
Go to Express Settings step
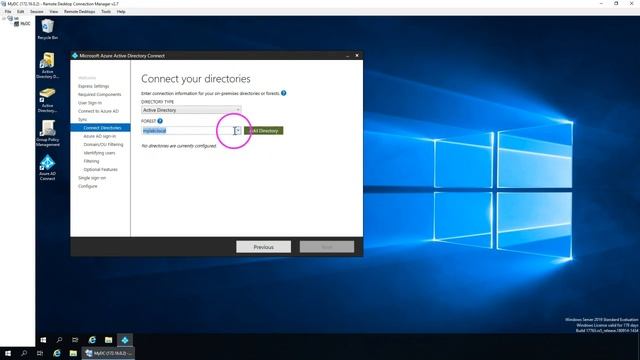pos(93,86)
